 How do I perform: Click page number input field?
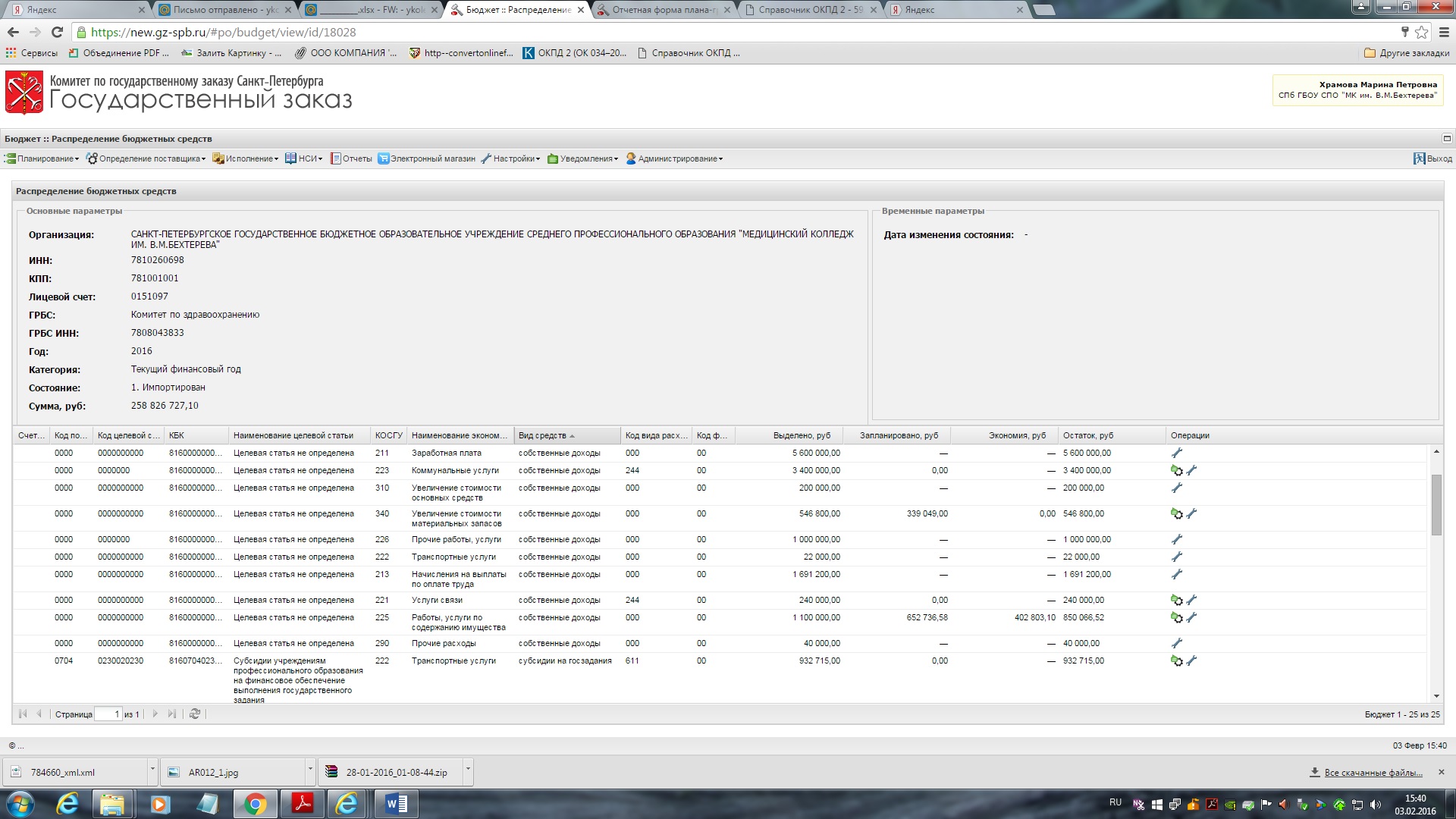pyautogui.click(x=108, y=714)
